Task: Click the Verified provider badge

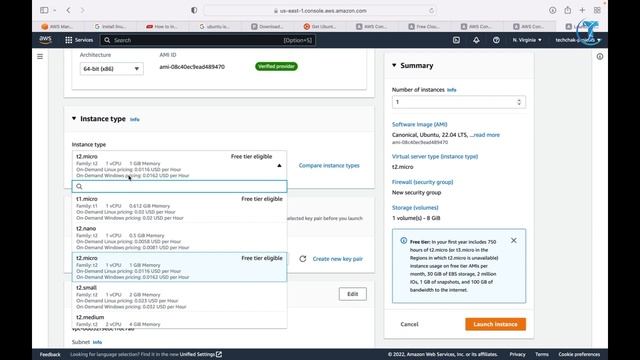Action: point(276,66)
